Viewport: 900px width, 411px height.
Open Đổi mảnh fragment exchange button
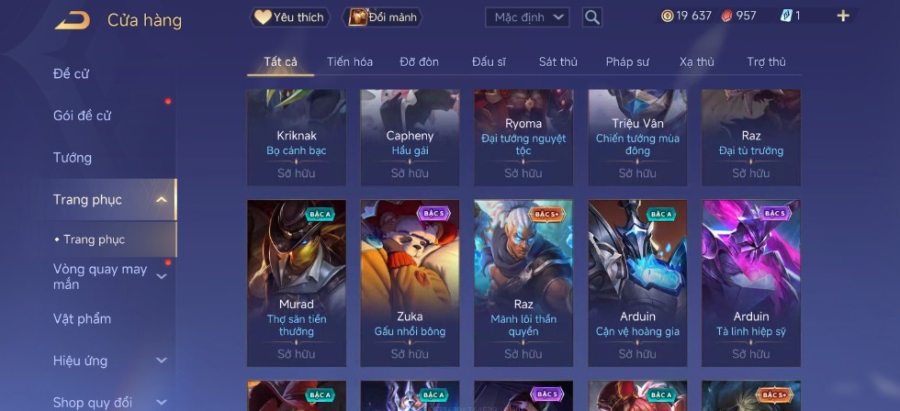point(382,17)
